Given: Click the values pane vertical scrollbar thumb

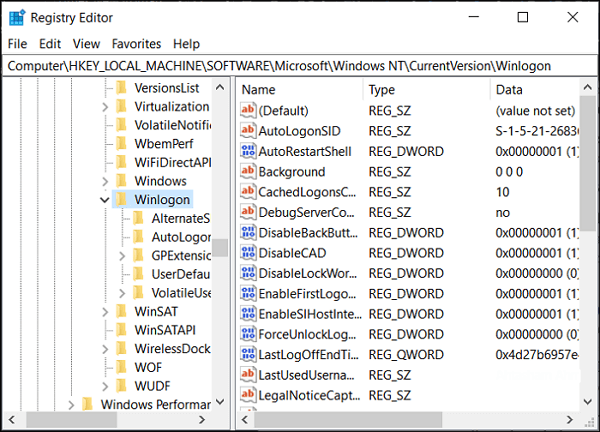Looking at the screenshot, I should click(587, 163).
